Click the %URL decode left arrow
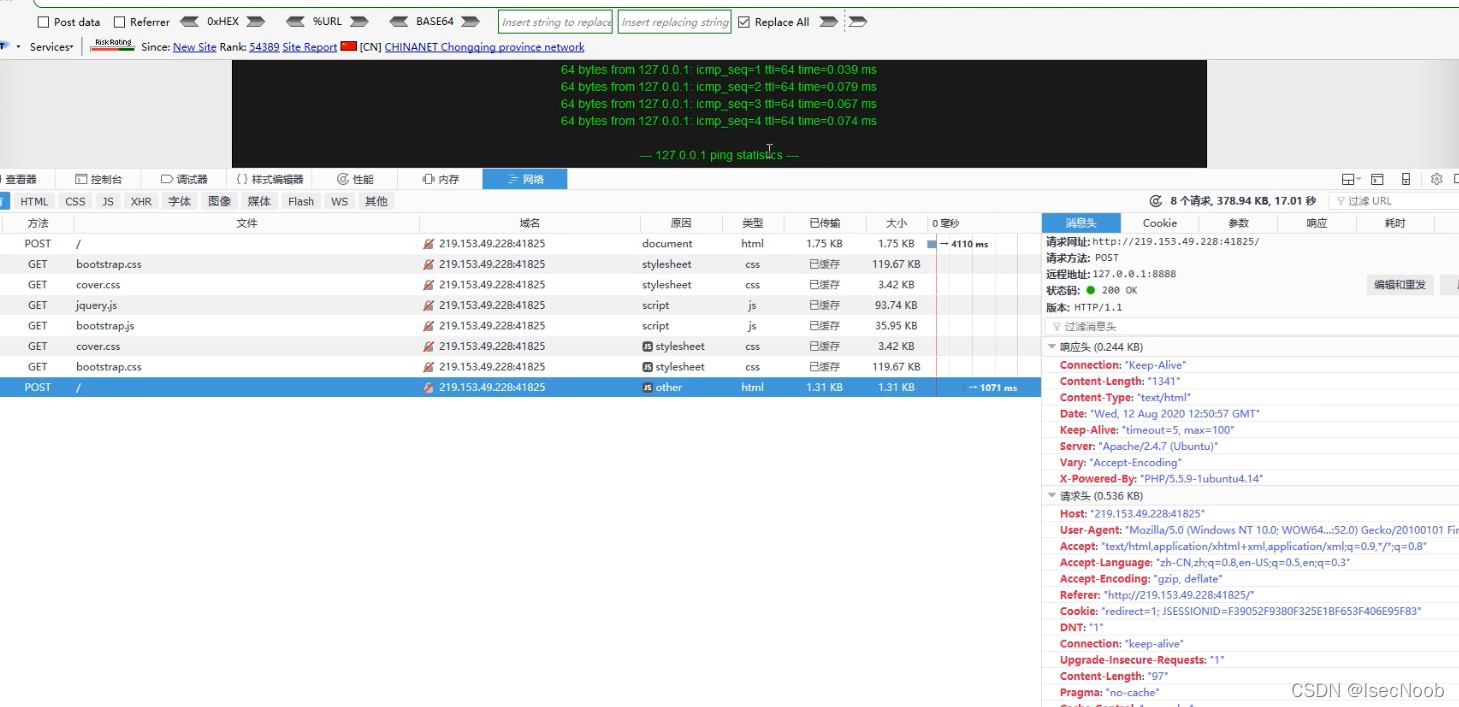The height and width of the screenshot is (707, 1459). [295, 21]
